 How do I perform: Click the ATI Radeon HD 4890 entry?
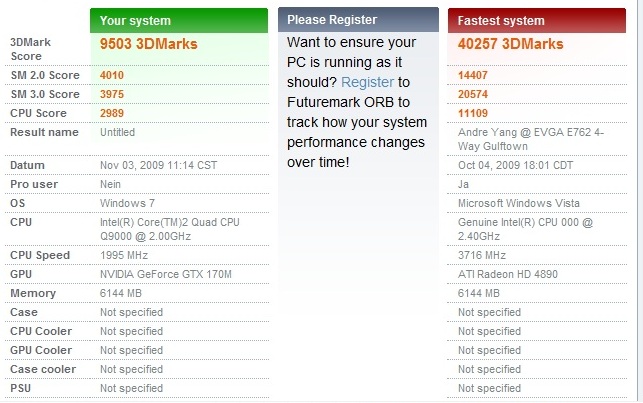[x=506, y=274]
